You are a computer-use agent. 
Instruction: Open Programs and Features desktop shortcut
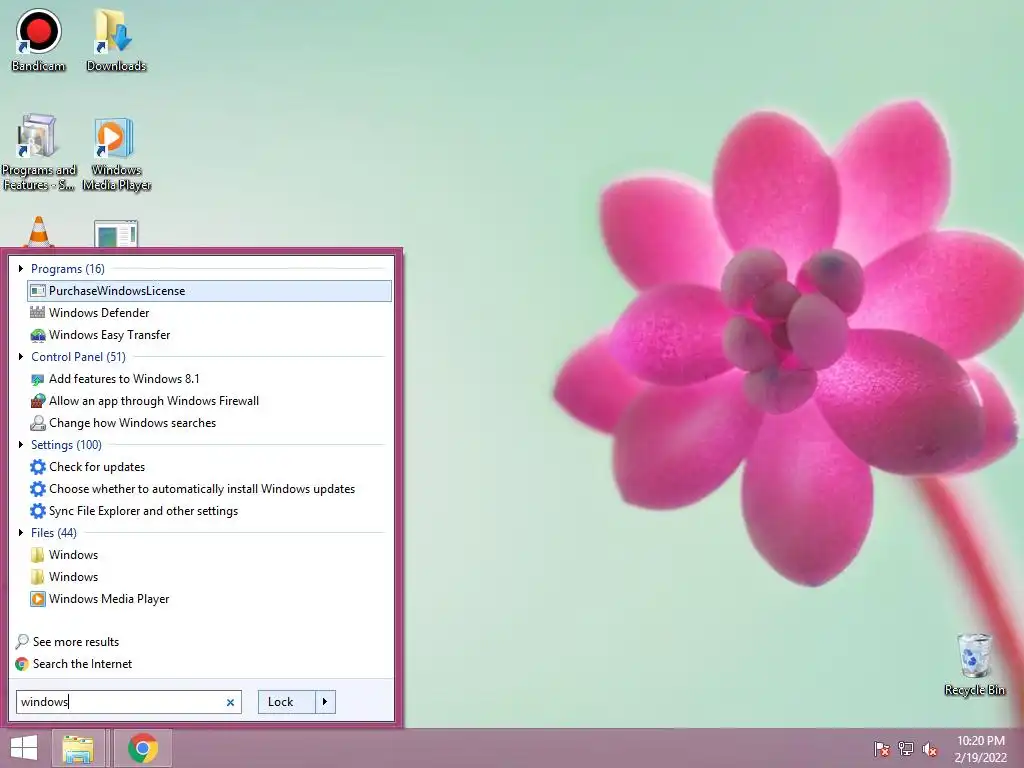click(38, 152)
